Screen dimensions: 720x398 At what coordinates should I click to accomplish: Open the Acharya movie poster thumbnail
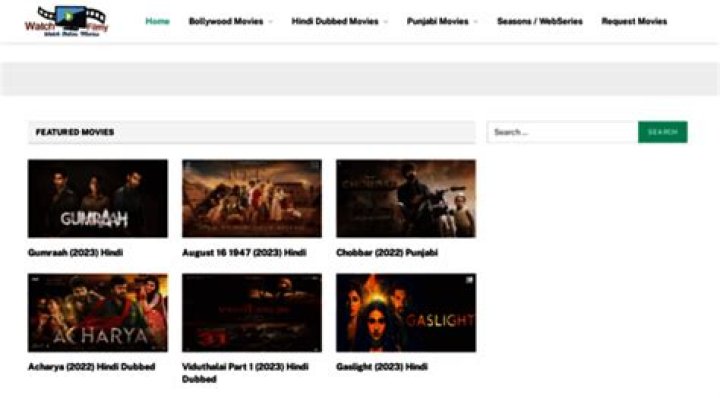(x=98, y=313)
